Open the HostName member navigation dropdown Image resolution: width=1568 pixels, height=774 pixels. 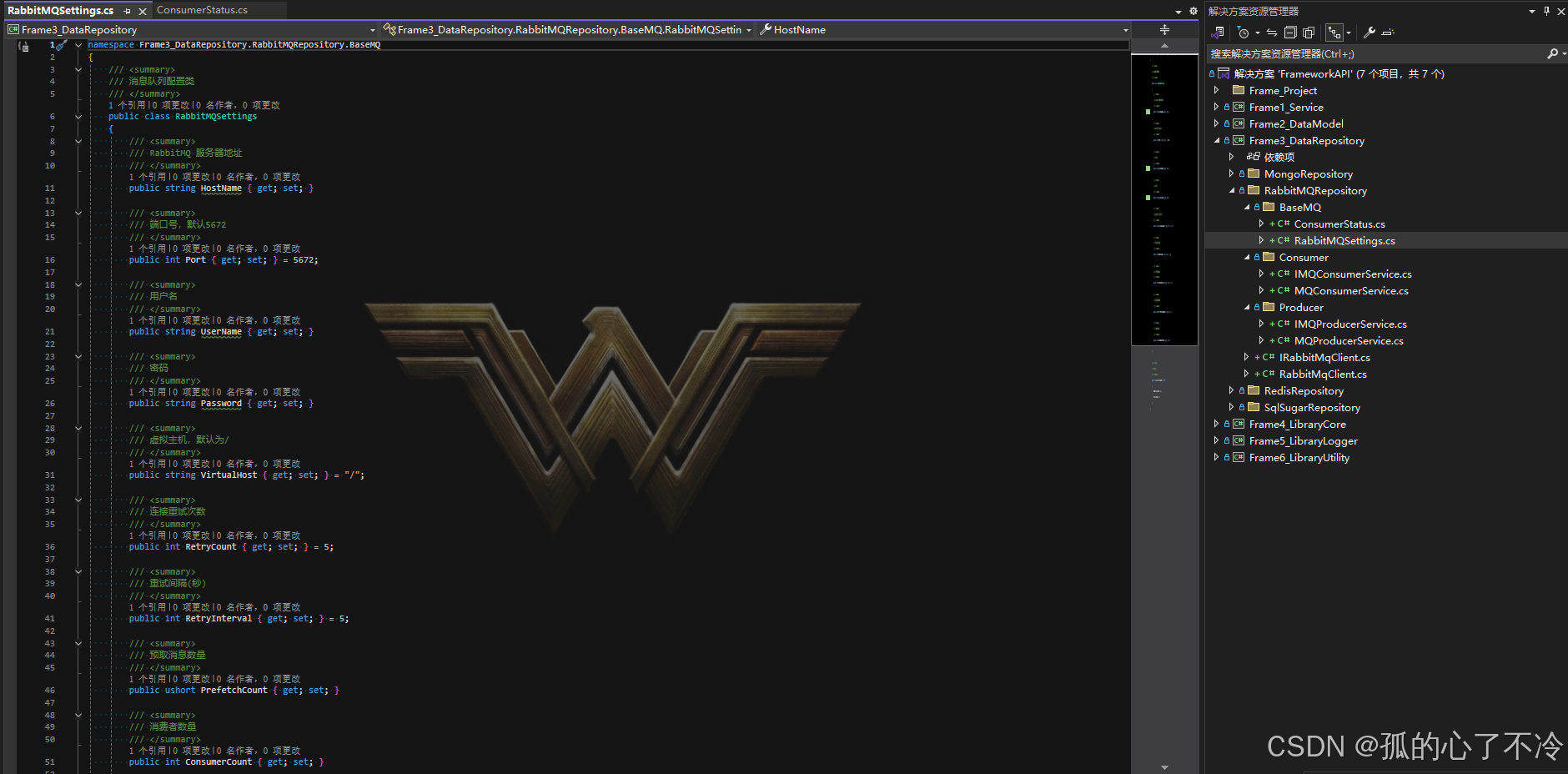tap(1125, 30)
